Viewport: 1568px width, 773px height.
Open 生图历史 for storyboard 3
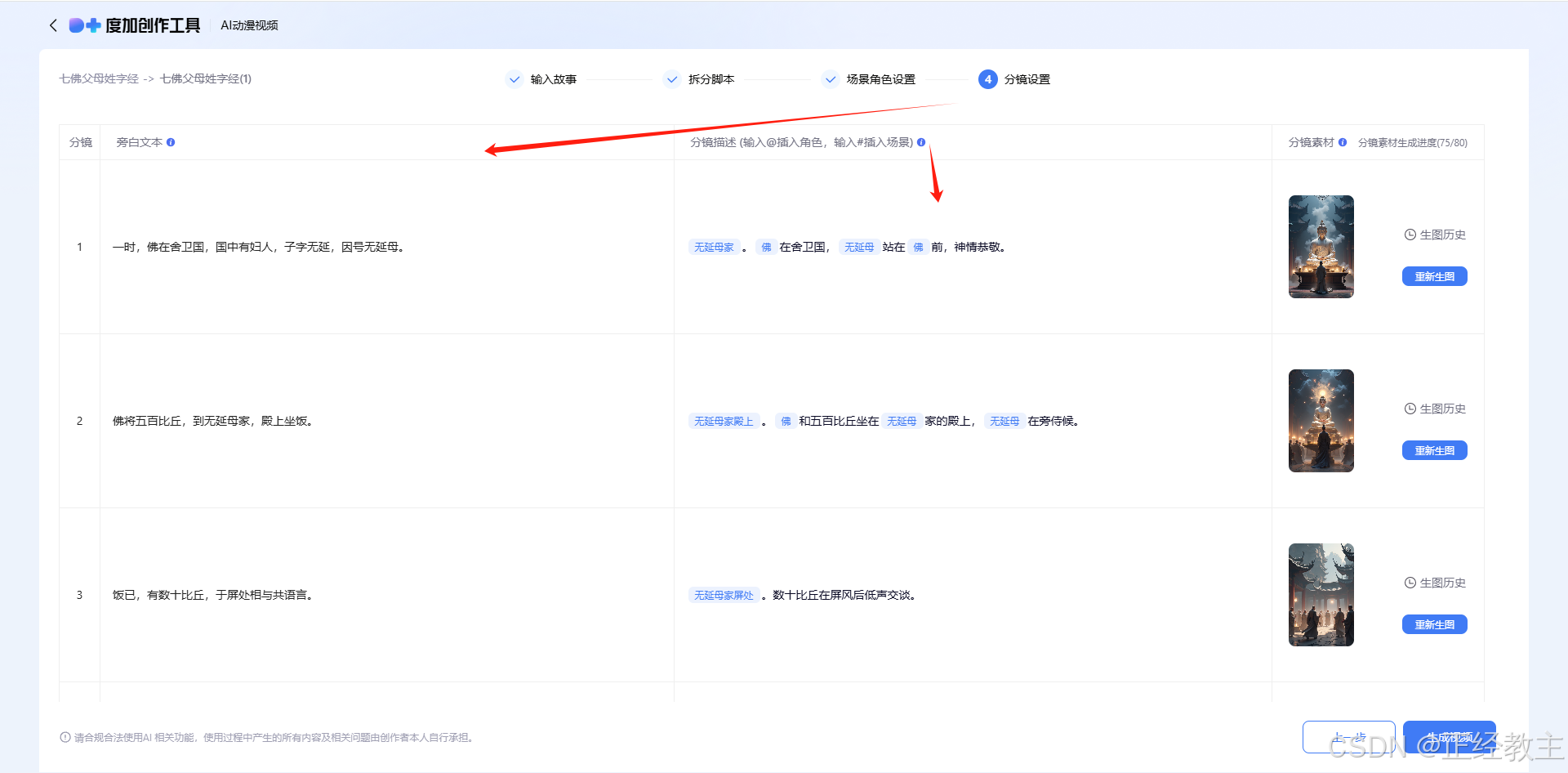point(1435,583)
